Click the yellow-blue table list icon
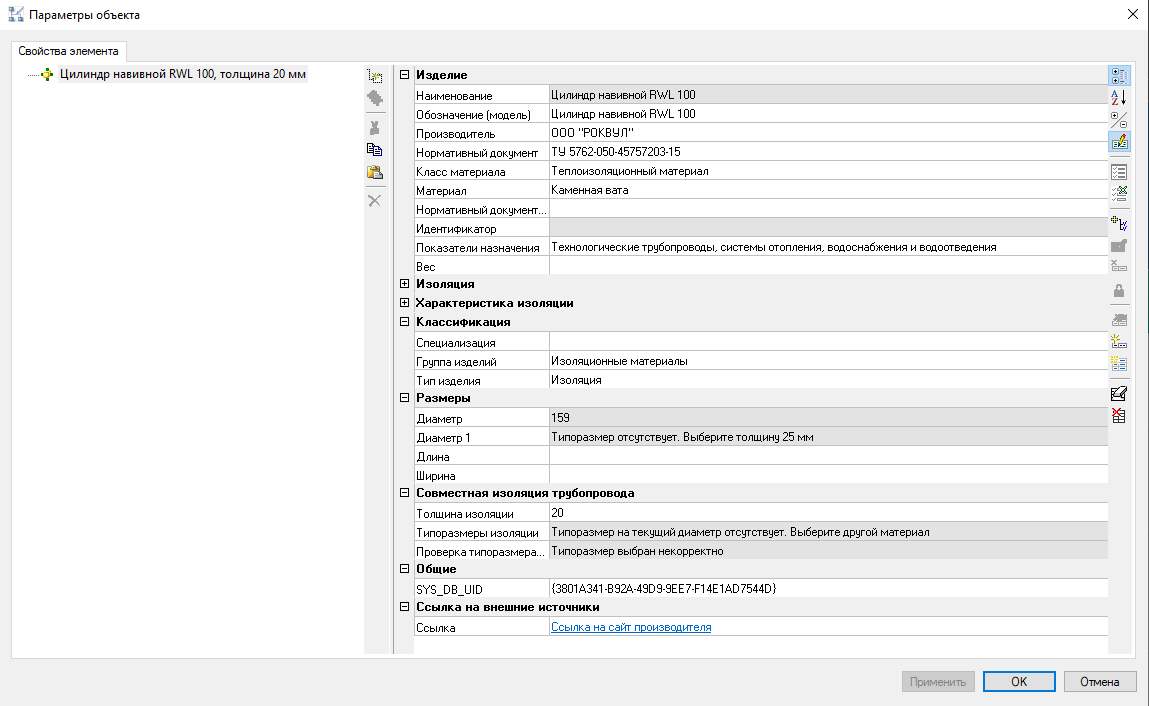Screen dimensions: 1149x706 [1119, 364]
